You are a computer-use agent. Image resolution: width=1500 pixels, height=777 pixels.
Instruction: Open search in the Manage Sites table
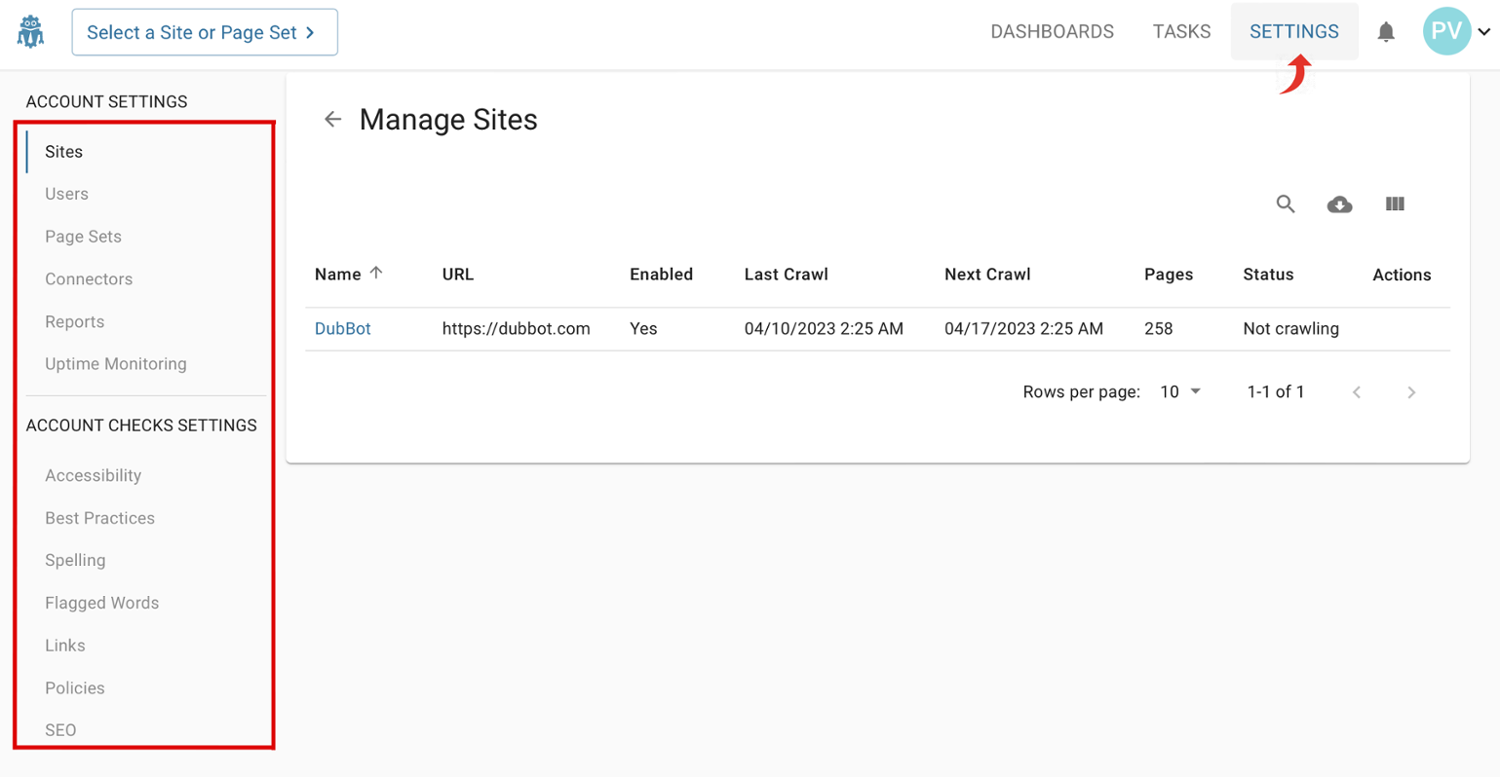(1285, 204)
